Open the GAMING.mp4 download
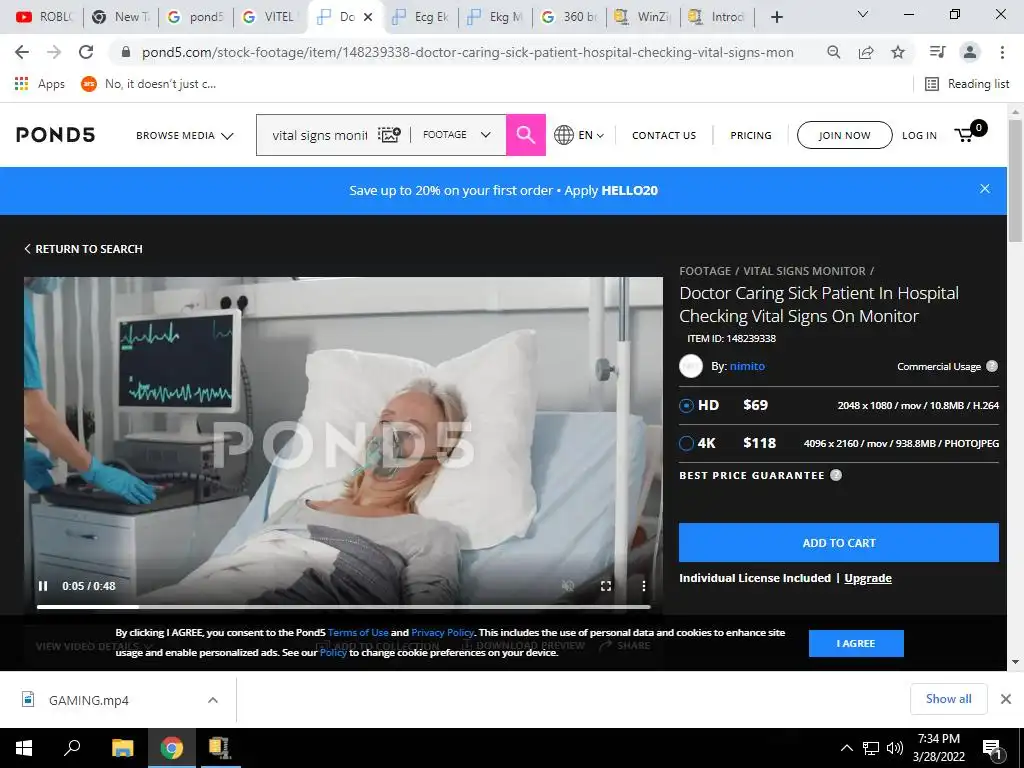Screen dimensions: 1024x768 [89, 700]
